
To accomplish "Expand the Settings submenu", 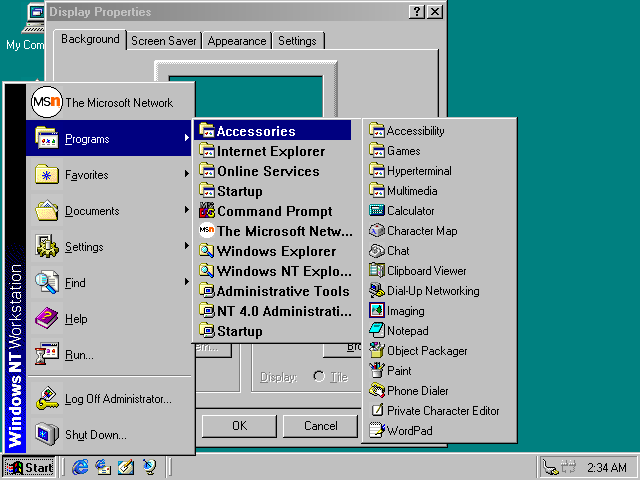I will pos(109,247).
